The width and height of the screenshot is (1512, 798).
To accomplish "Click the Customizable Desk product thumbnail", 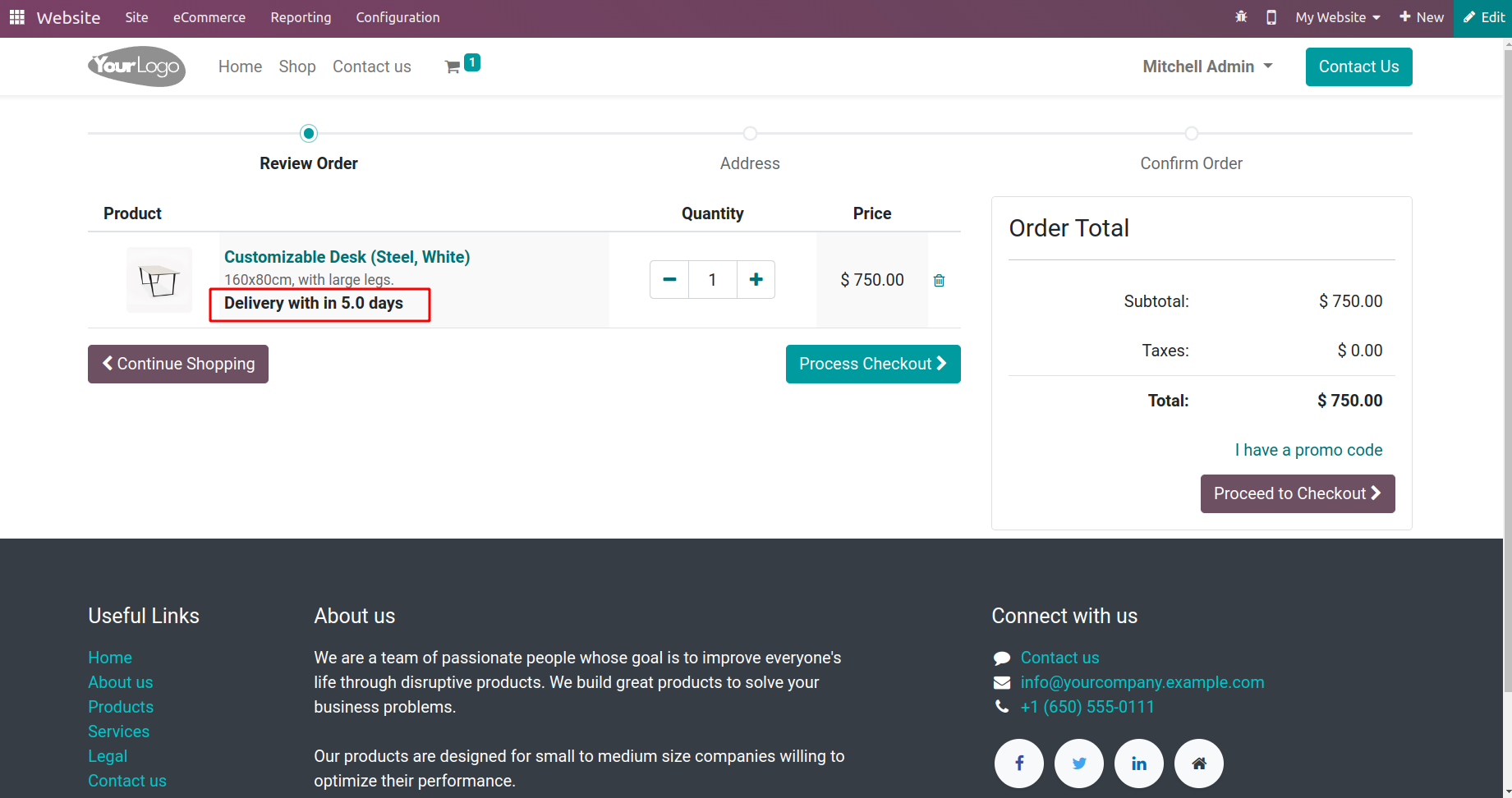I will pos(159,280).
